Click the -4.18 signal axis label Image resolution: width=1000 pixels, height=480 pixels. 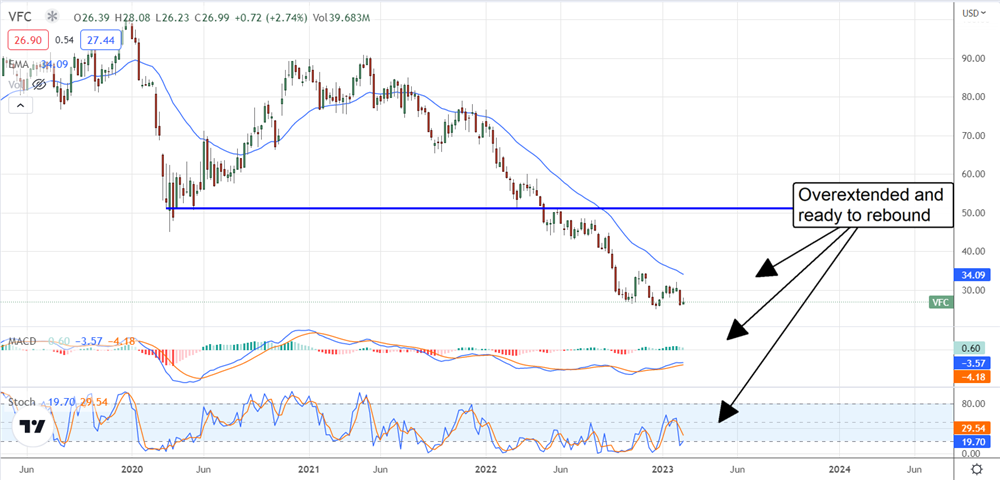974,378
